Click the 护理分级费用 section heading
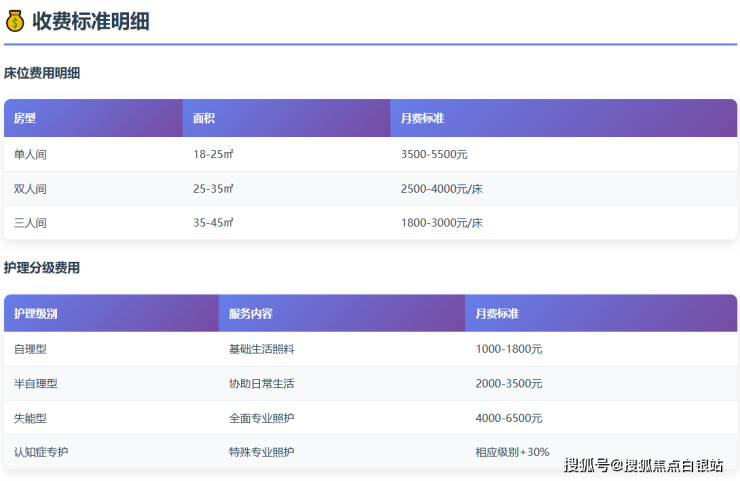The height and width of the screenshot is (481, 740). [x=42, y=268]
